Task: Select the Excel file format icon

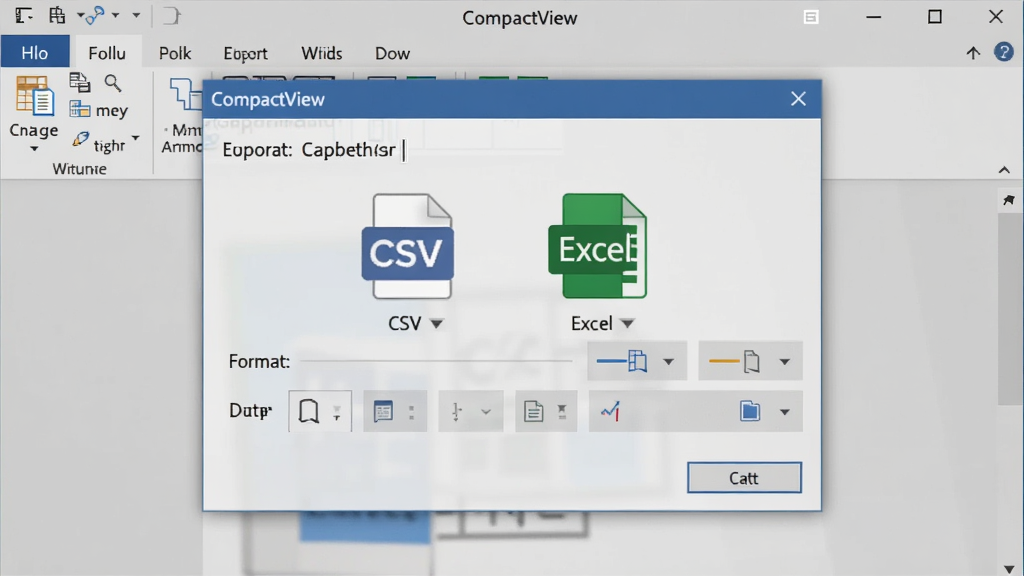Action: tap(598, 246)
